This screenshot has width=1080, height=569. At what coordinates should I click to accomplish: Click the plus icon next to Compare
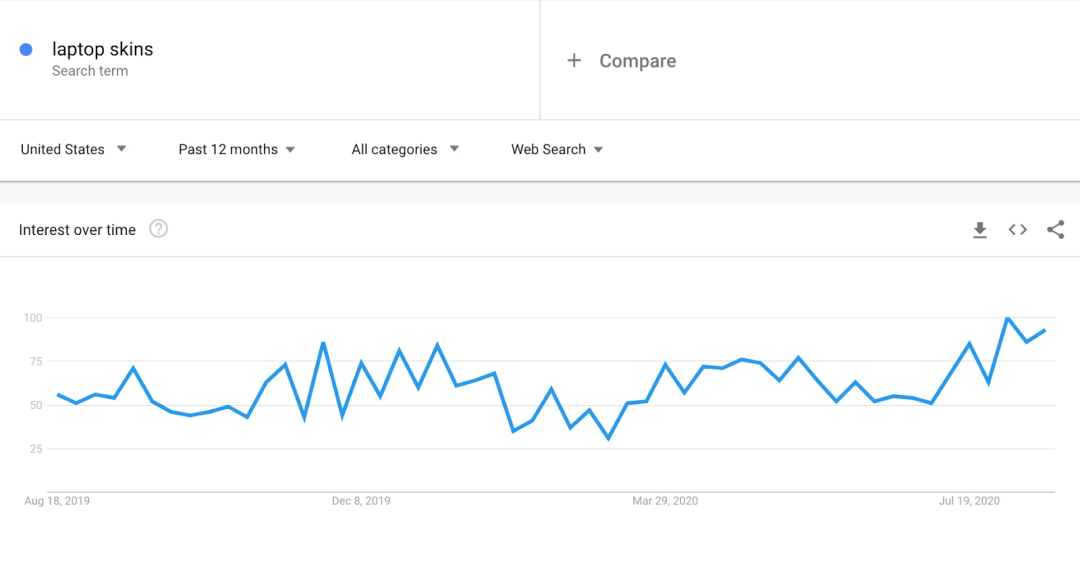pyautogui.click(x=574, y=61)
